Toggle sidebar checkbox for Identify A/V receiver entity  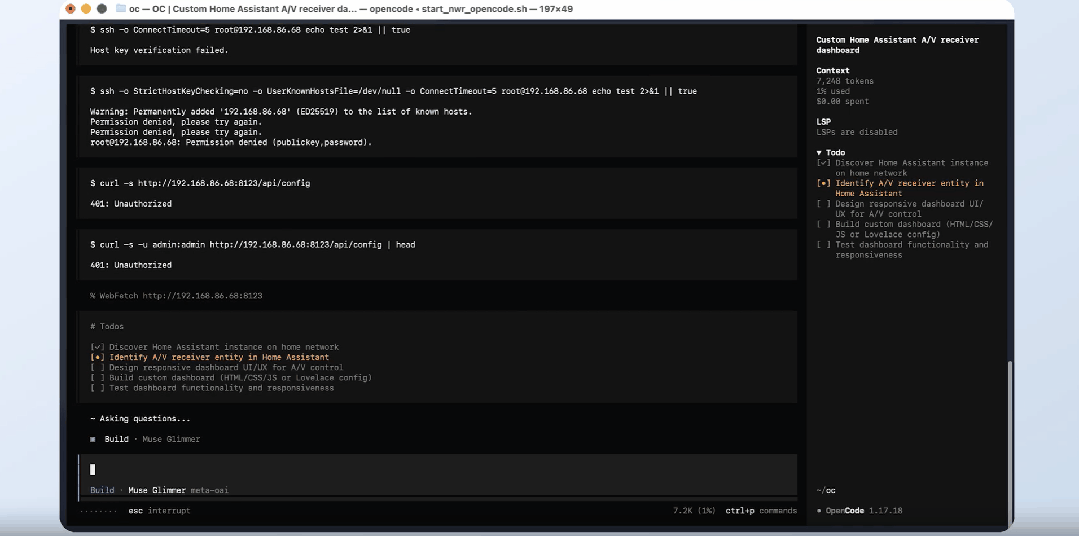(824, 183)
